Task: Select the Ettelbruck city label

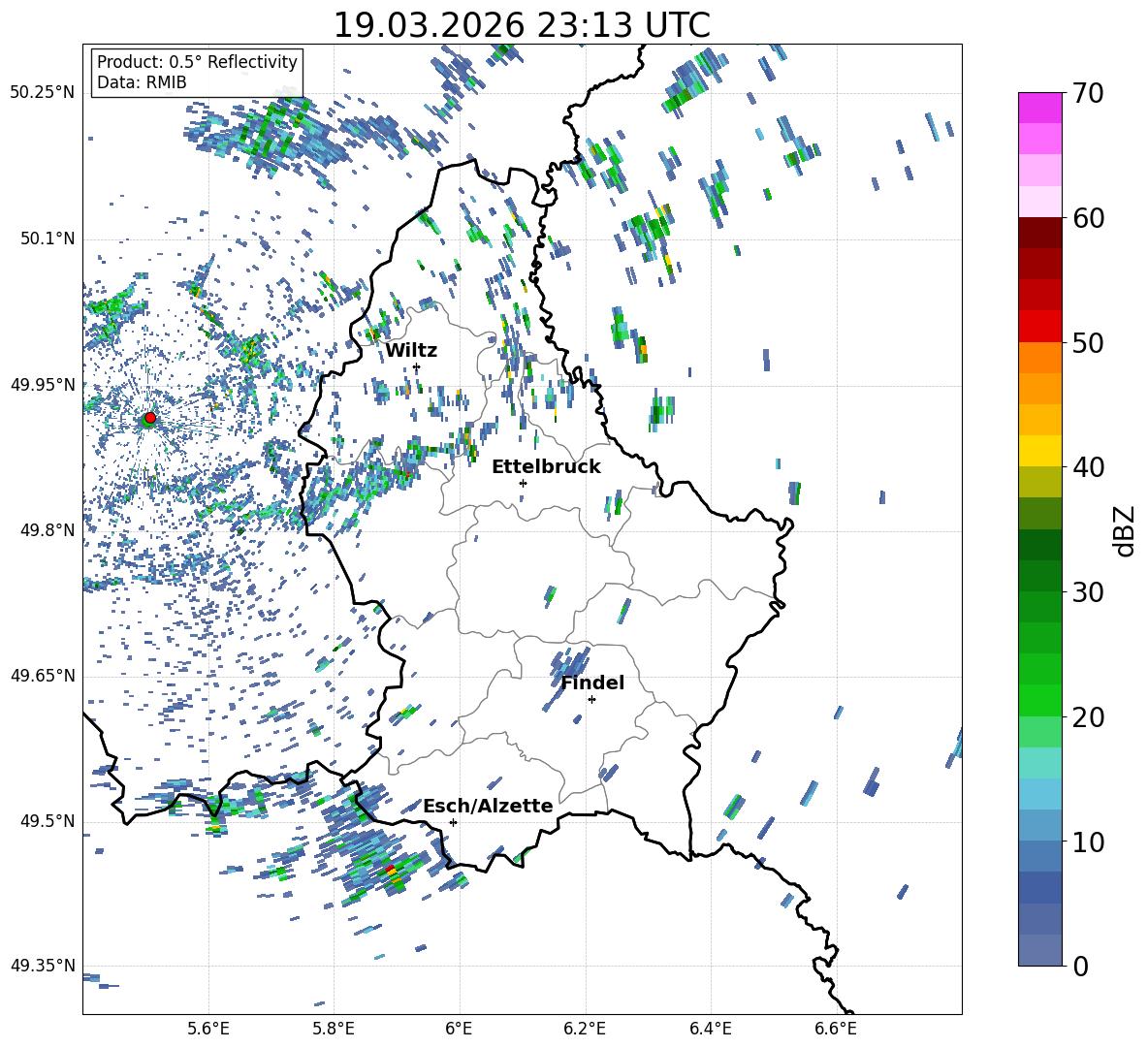Action: [x=546, y=467]
